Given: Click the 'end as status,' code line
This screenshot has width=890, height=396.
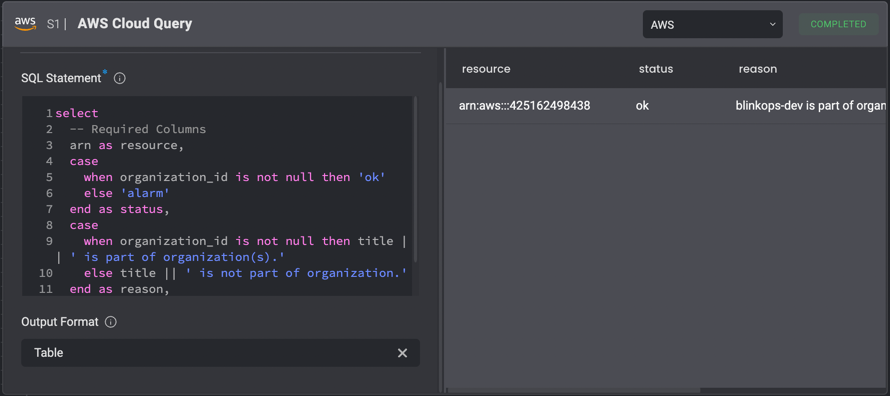Looking at the screenshot, I should (x=120, y=209).
